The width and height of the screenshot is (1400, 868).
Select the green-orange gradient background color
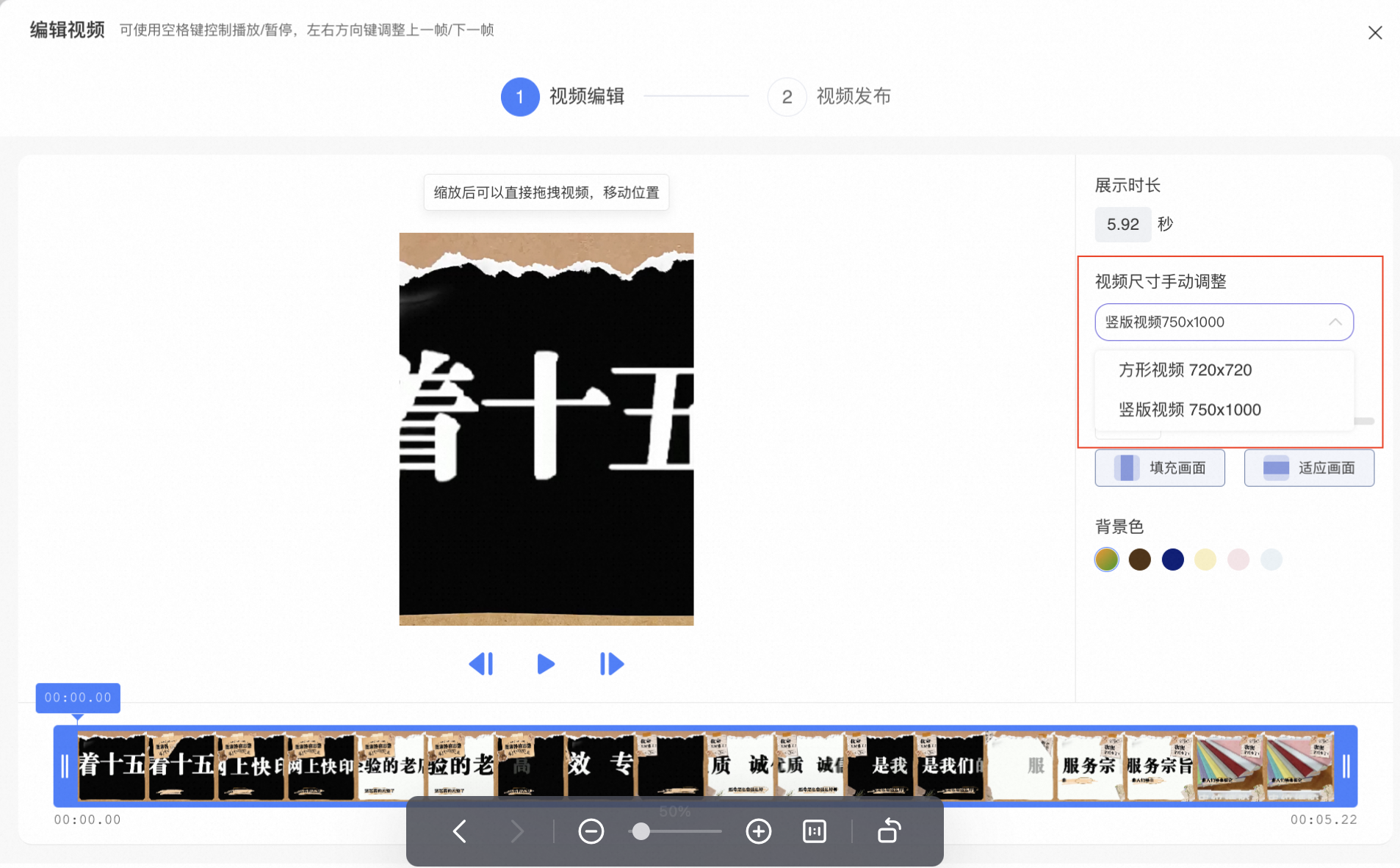[x=1106, y=560]
